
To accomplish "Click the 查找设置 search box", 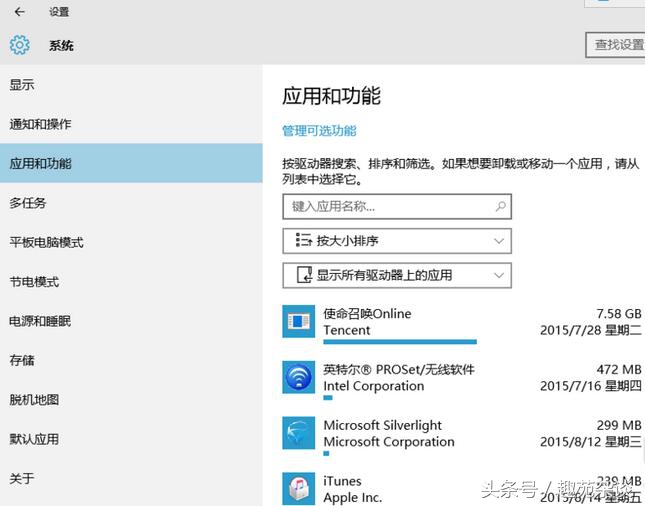I will point(615,44).
